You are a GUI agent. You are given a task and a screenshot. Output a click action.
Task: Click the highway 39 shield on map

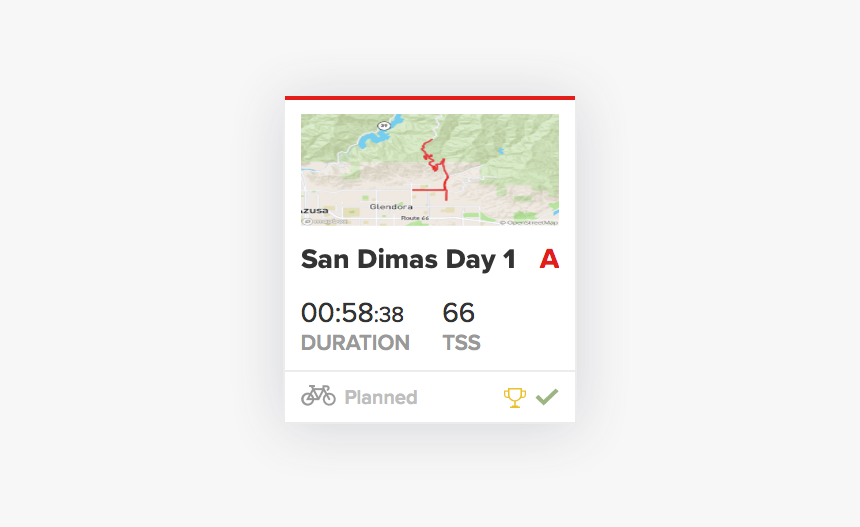384,126
